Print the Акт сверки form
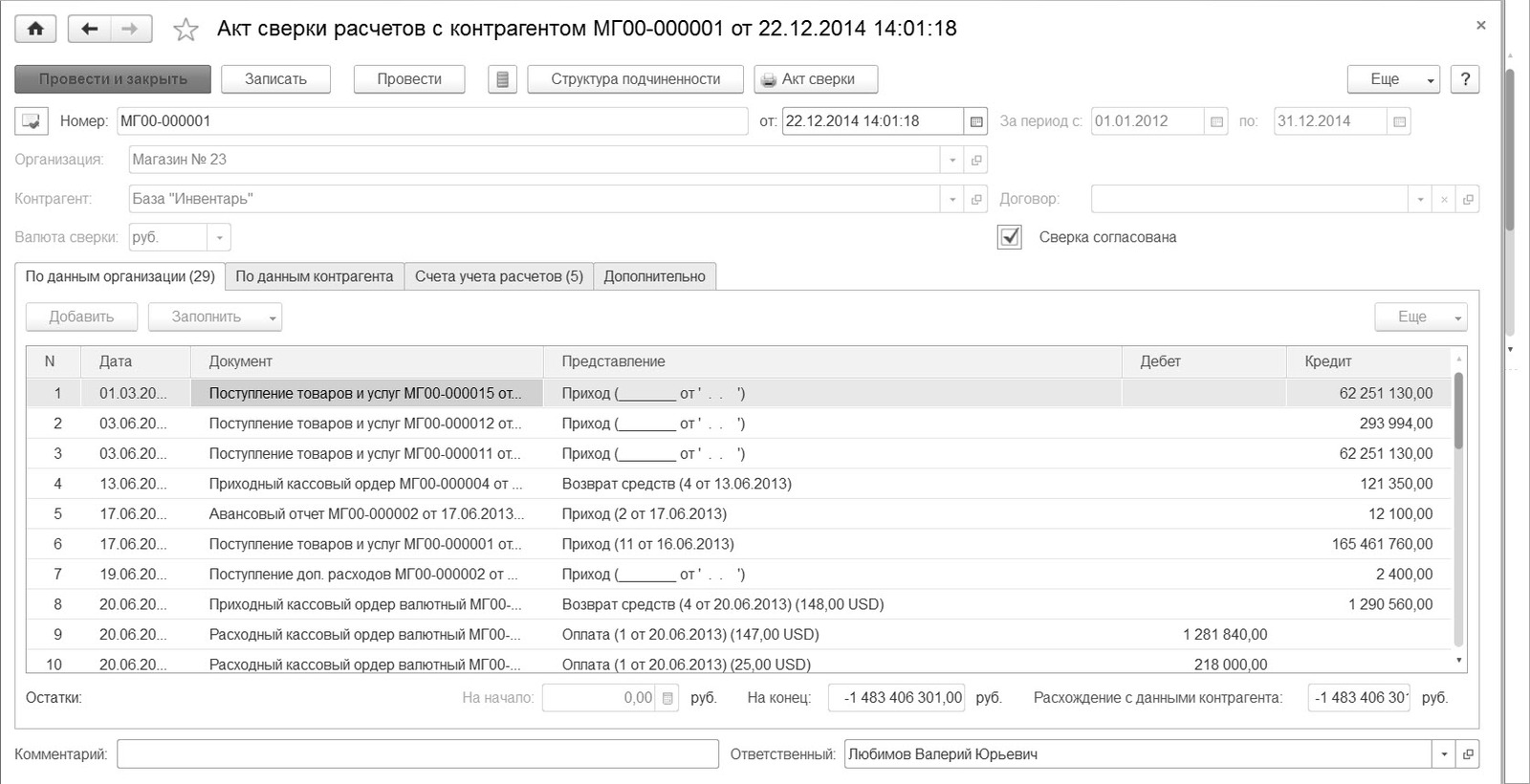The width and height of the screenshot is (1530, 784). [816, 79]
